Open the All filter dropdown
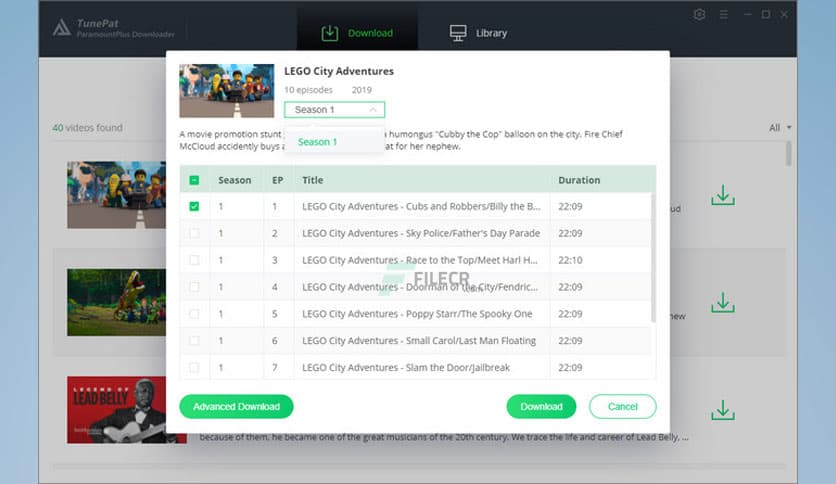836x484 pixels. pos(780,127)
